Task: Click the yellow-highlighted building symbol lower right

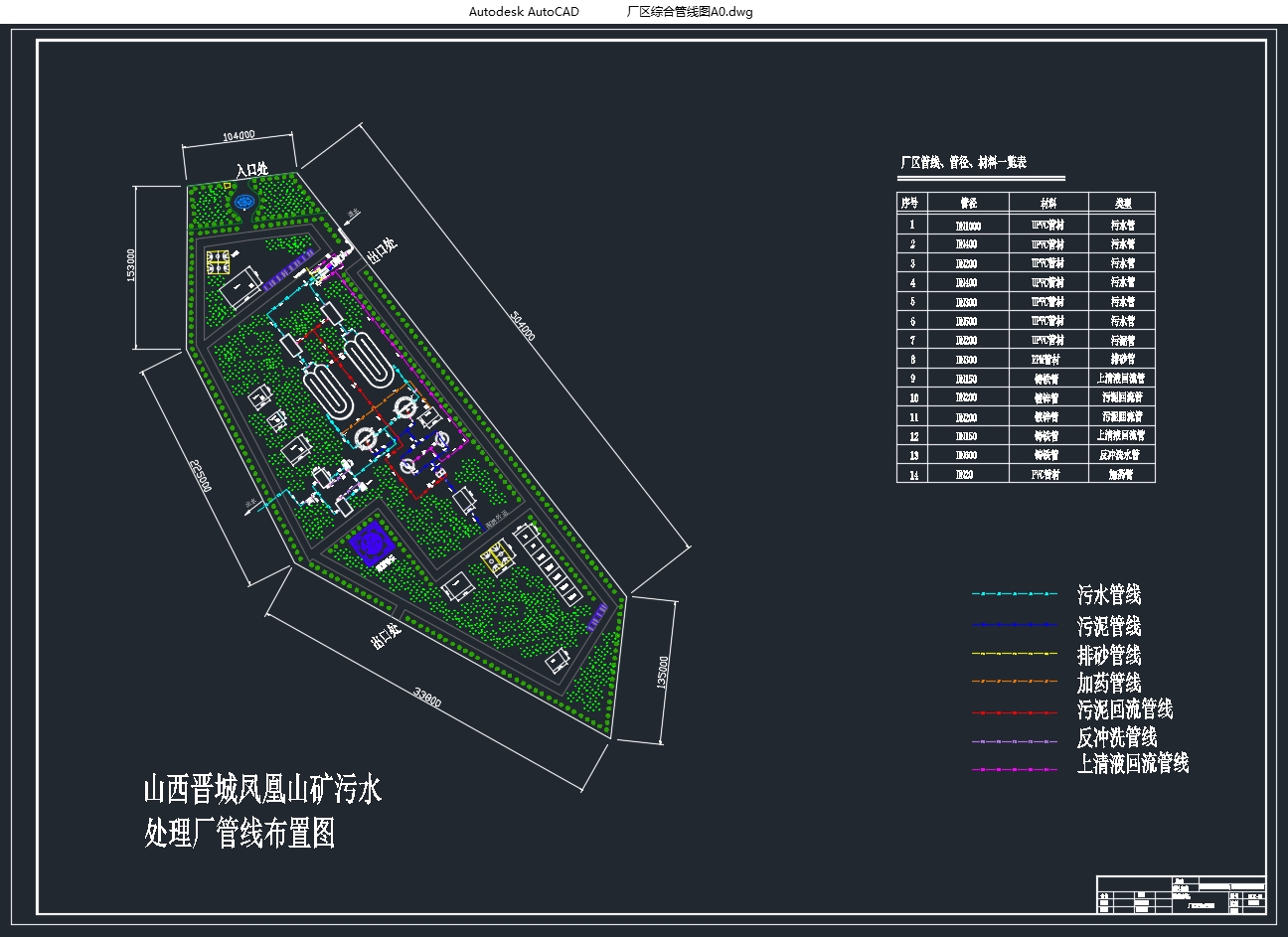Action: coord(497,556)
